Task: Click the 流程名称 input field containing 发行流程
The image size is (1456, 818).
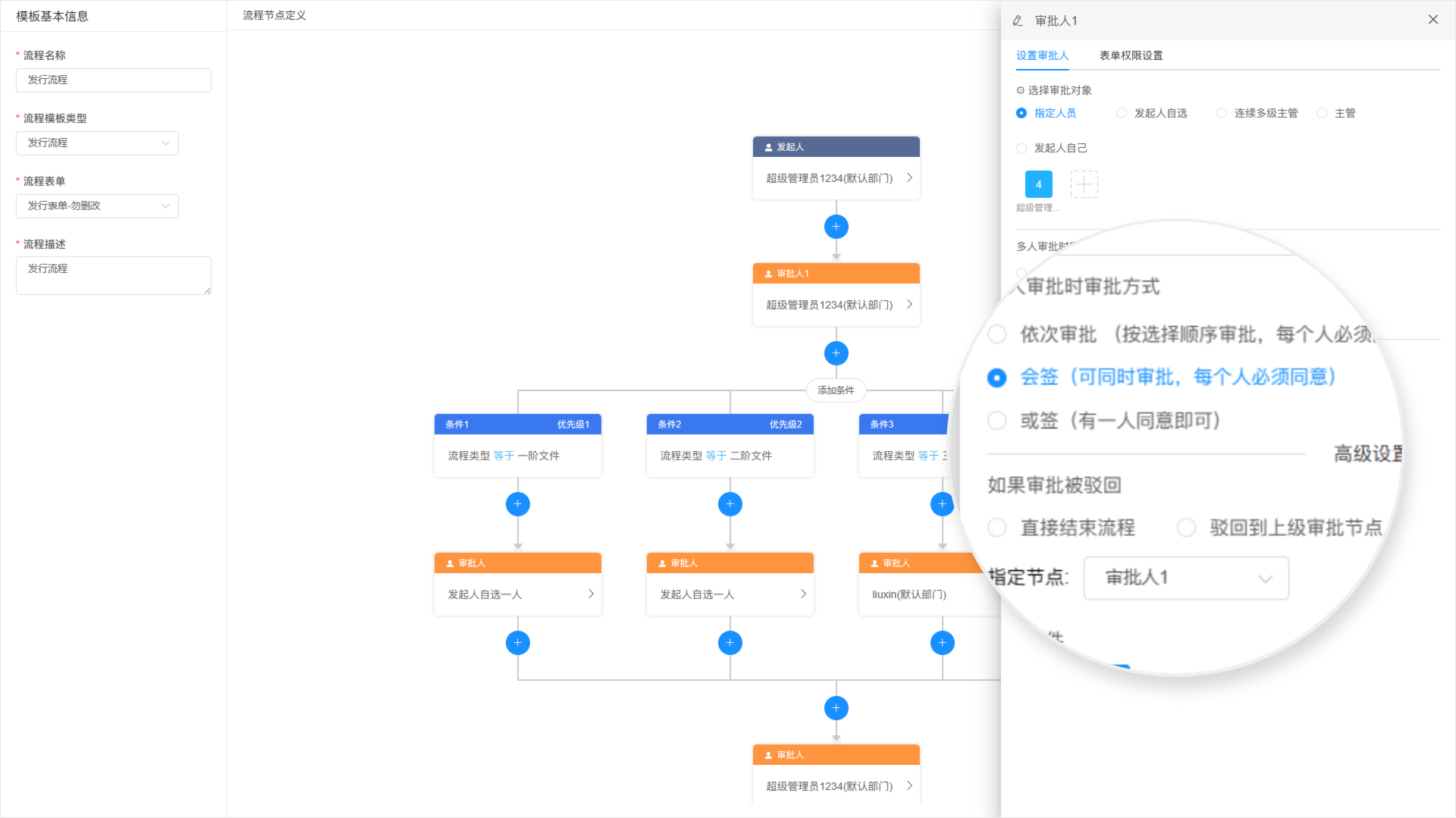Action: click(113, 80)
